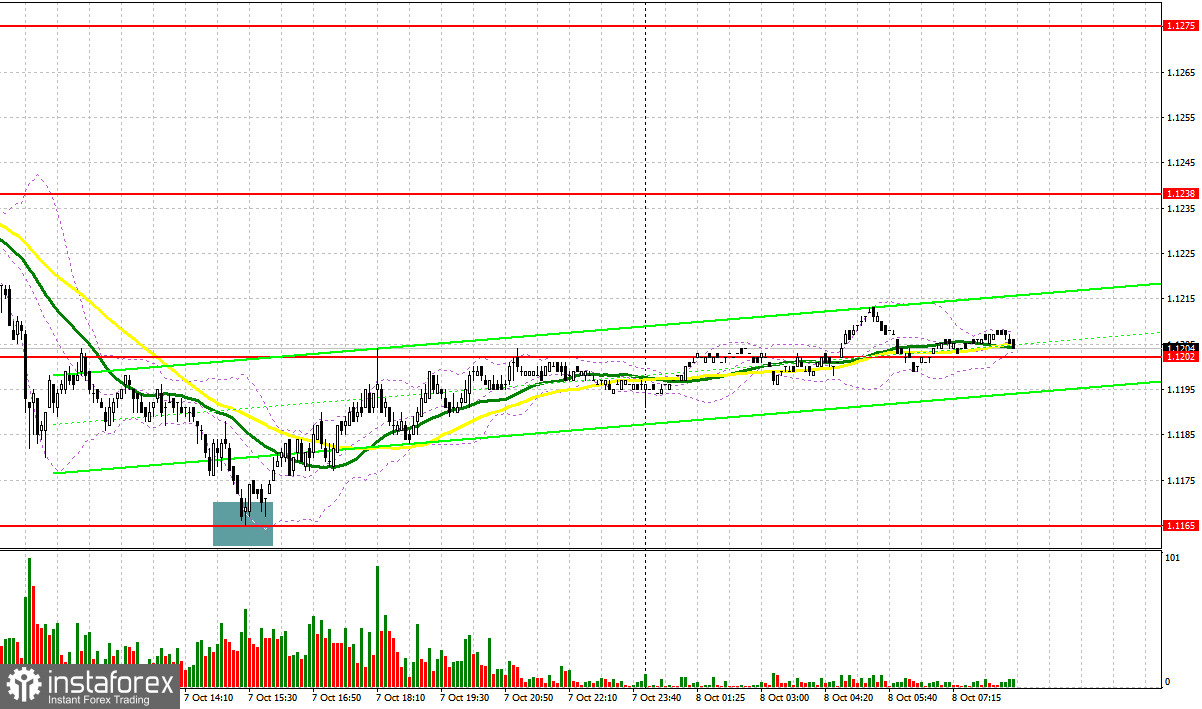Click the 1.1215 price axis value

click(1179, 298)
